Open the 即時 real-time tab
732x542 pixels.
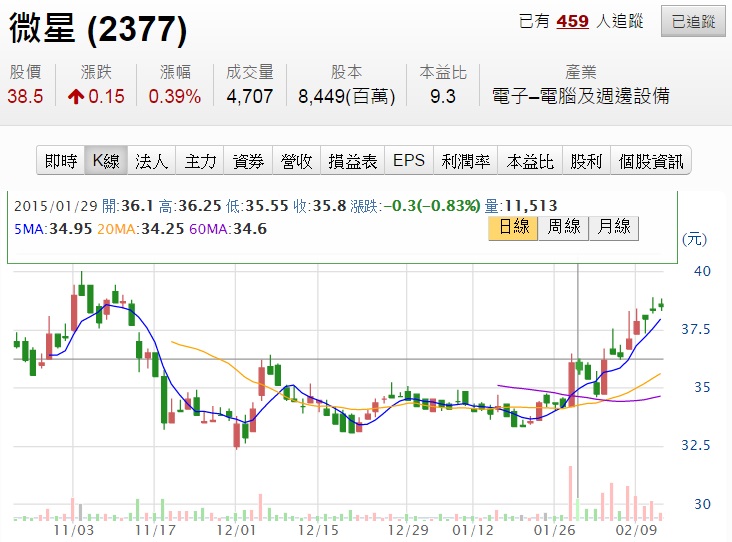pyautogui.click(x=61, y=161)
